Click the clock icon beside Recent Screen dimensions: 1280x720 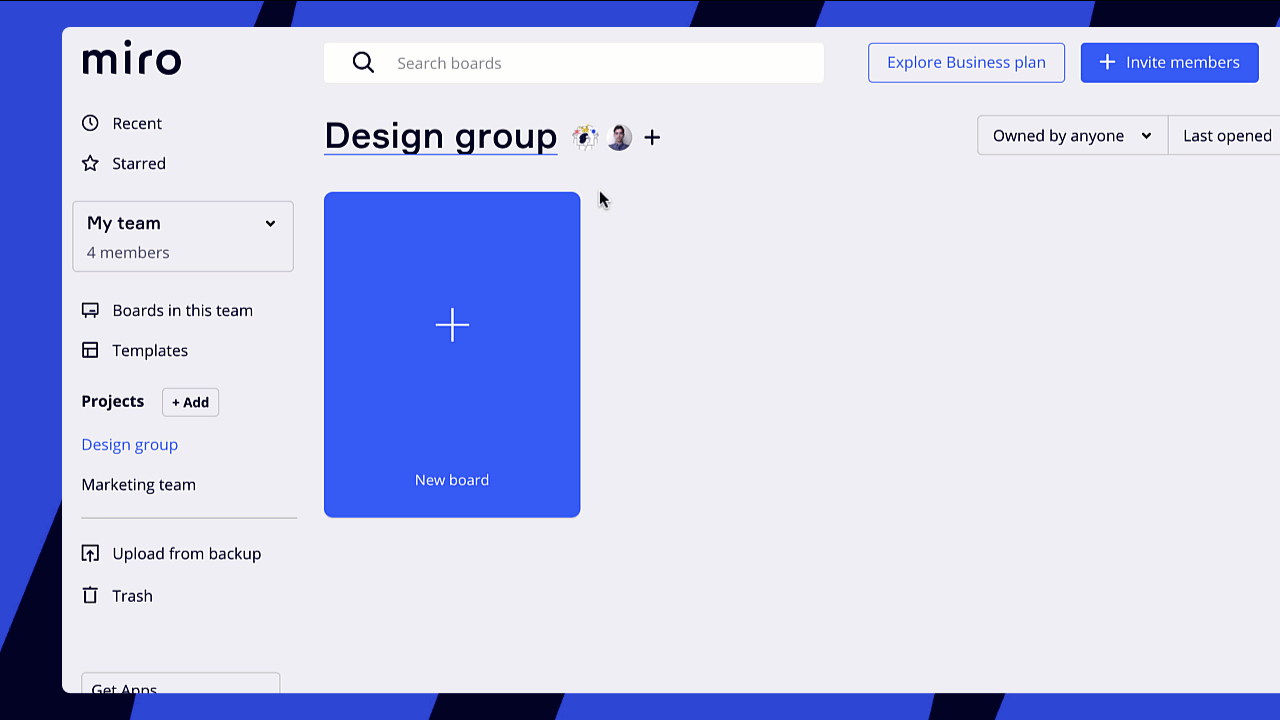coord(90,123)
